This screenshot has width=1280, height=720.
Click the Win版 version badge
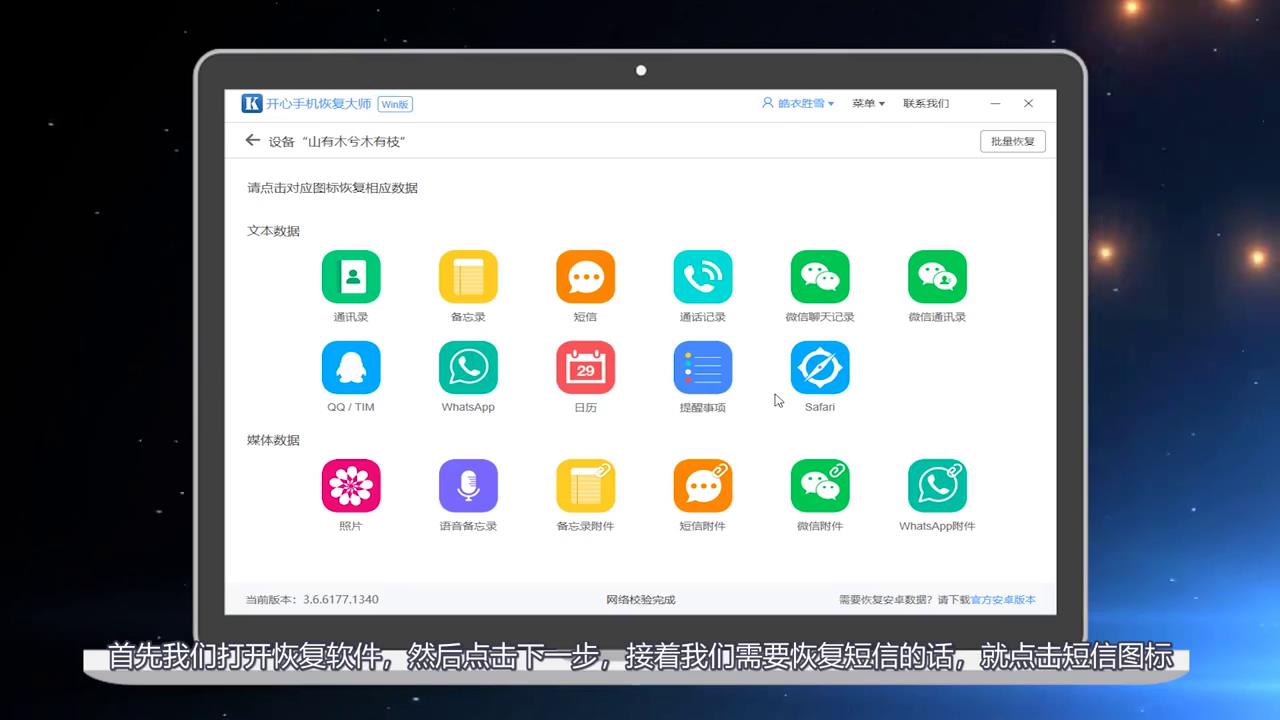[x=395, y=104]
